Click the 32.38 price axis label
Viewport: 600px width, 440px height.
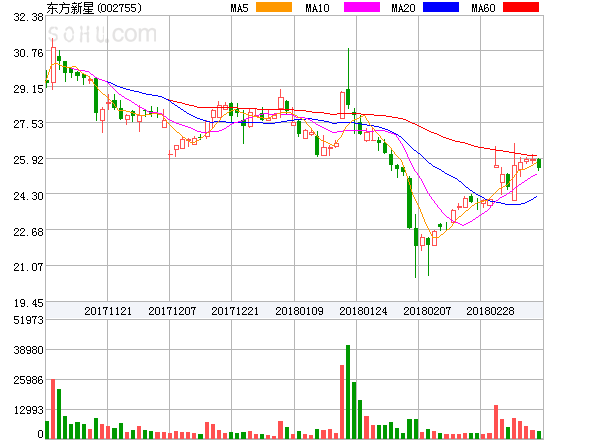point(28,17)
